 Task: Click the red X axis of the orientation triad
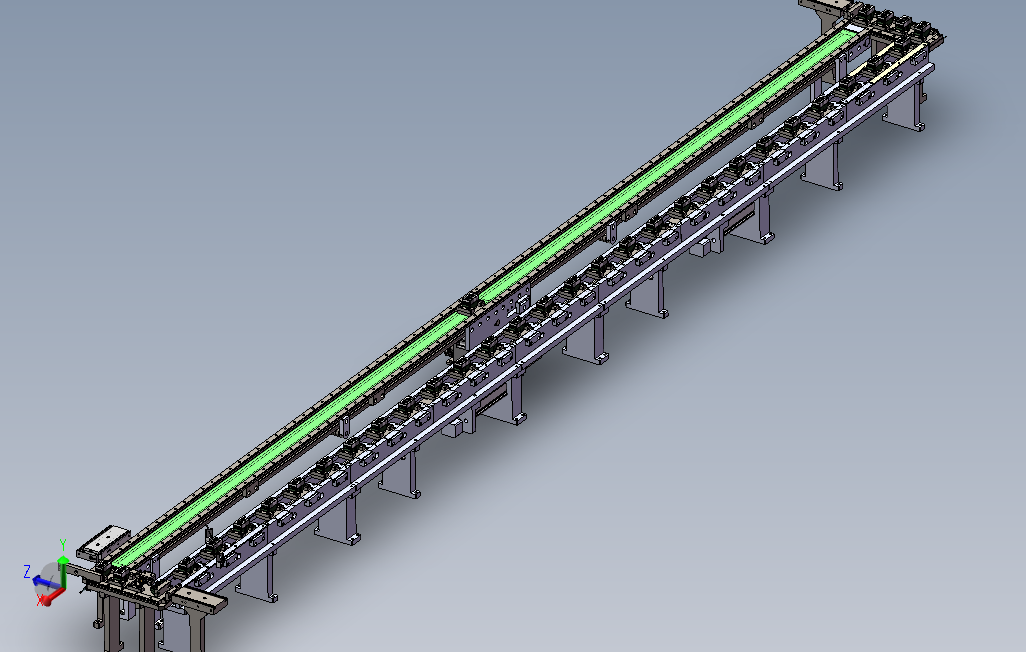pyautogui.click(x=52, y=597)
